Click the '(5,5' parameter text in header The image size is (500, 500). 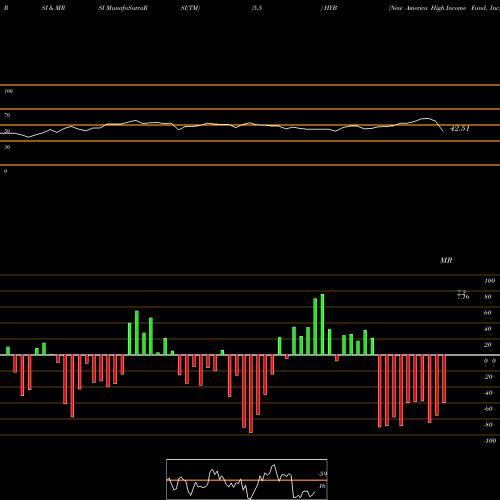257,8
